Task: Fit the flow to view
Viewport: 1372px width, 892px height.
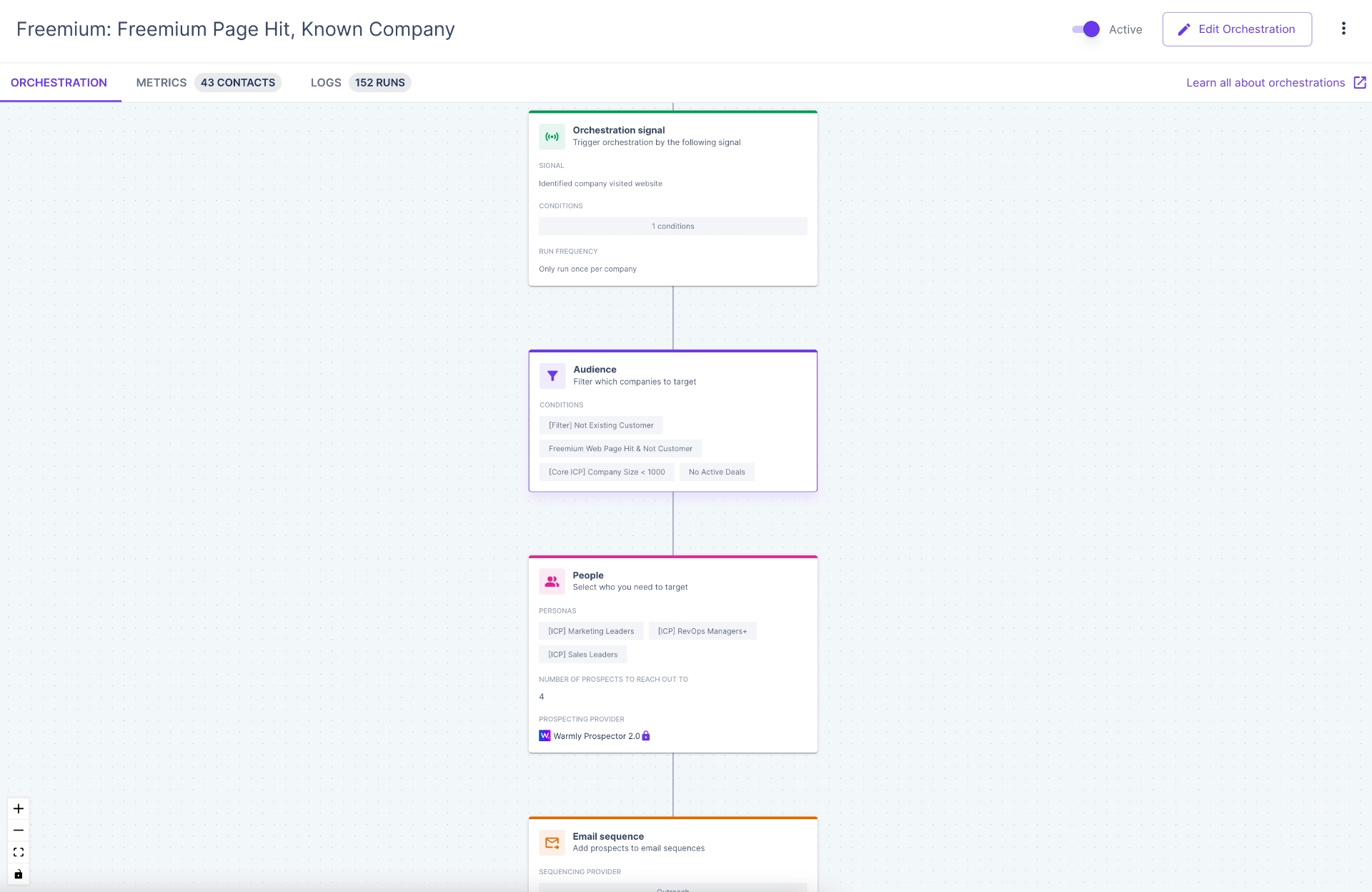Action: 19,852
